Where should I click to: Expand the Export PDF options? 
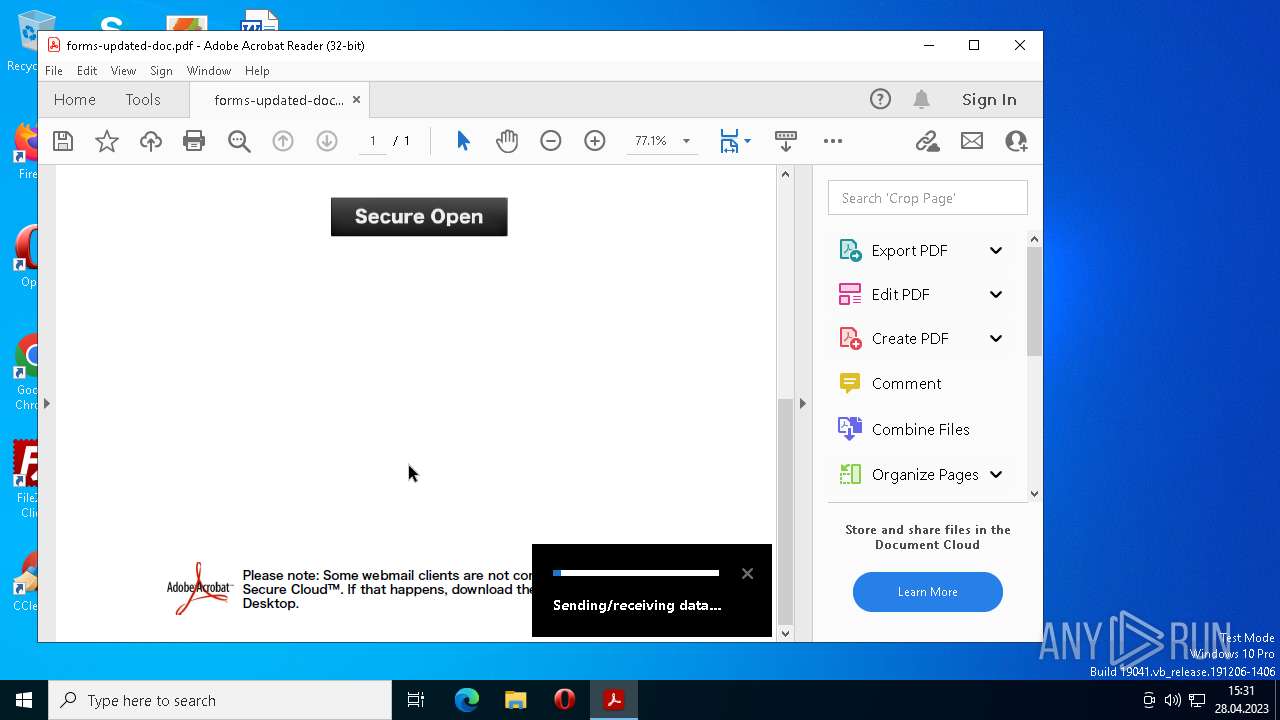(x=996, y=250)
